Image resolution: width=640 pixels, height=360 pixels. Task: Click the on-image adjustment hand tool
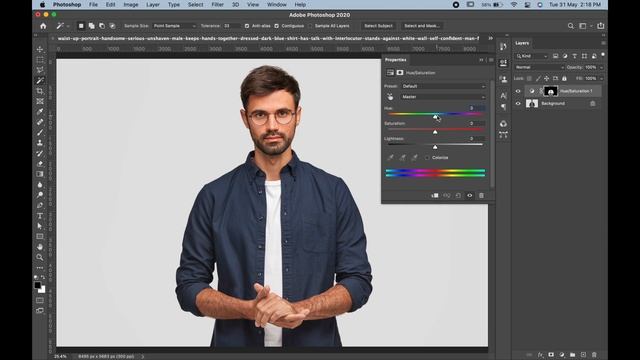click(390, 97)
